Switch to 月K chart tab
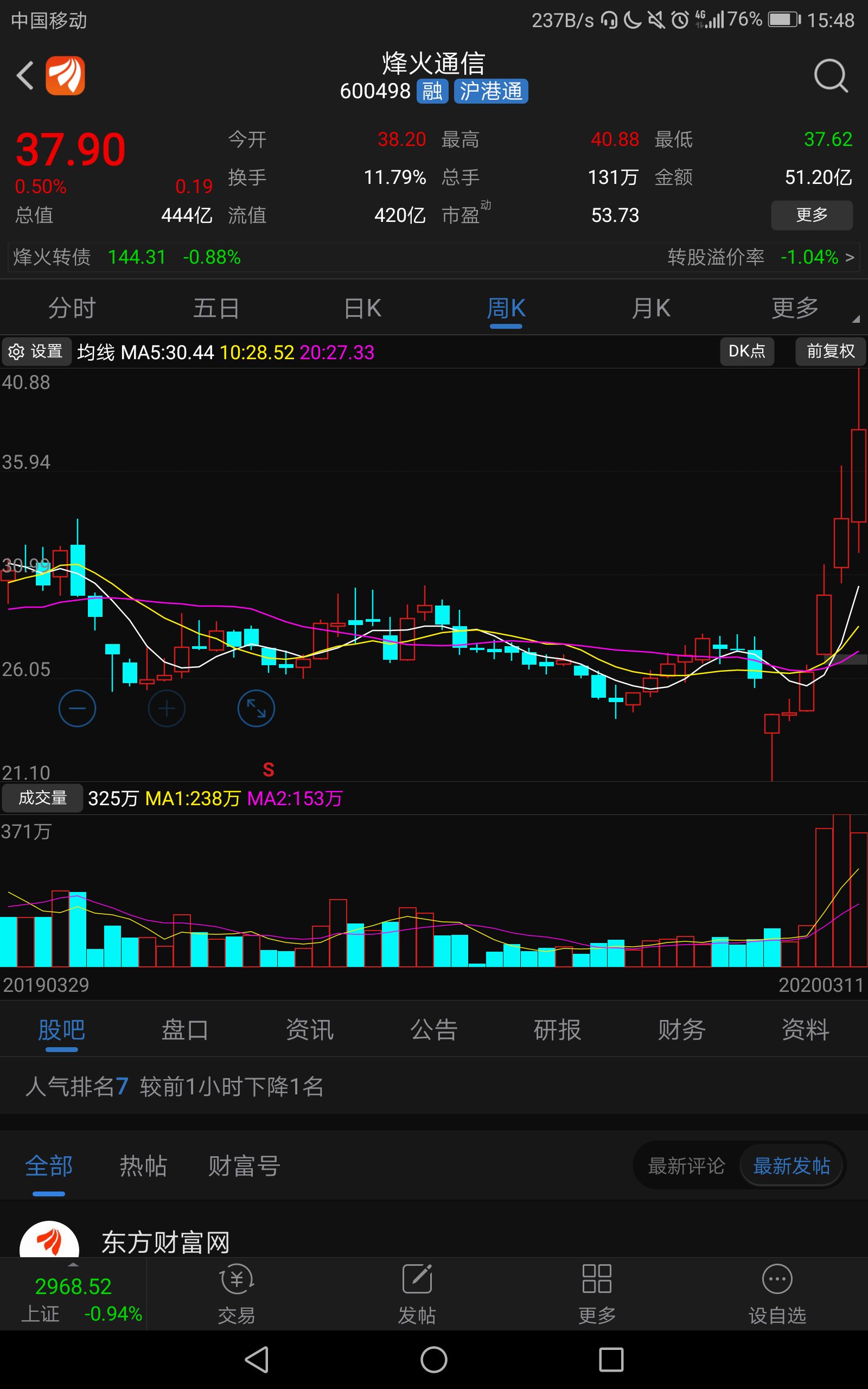The width and height of the screenshot is (868, 1389). tap(650, 308)
